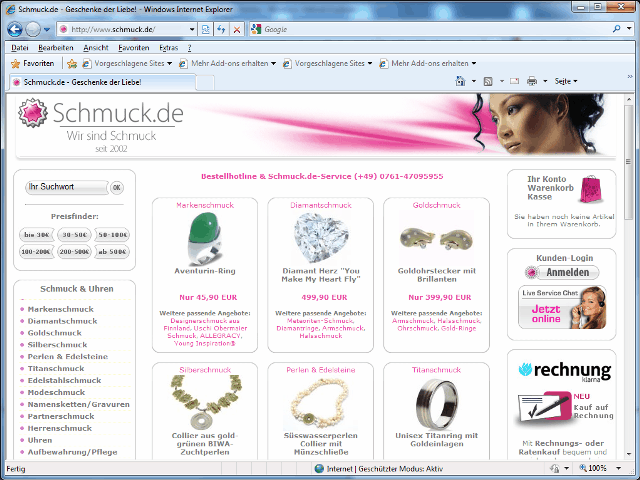
Task: Click the Kauf auf Rechnung invoice icon
Action: click(544, 407)
